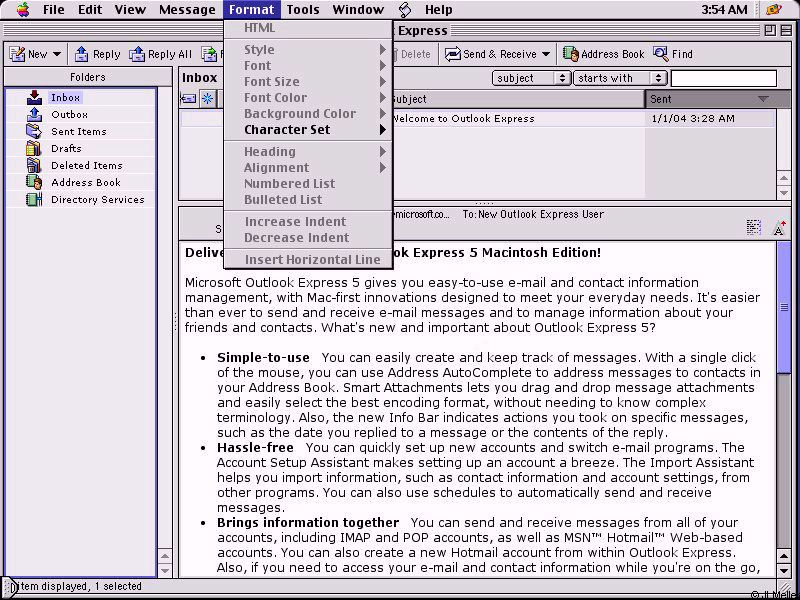
Task: Open the starts with filter popup
Action: point(619,78)
